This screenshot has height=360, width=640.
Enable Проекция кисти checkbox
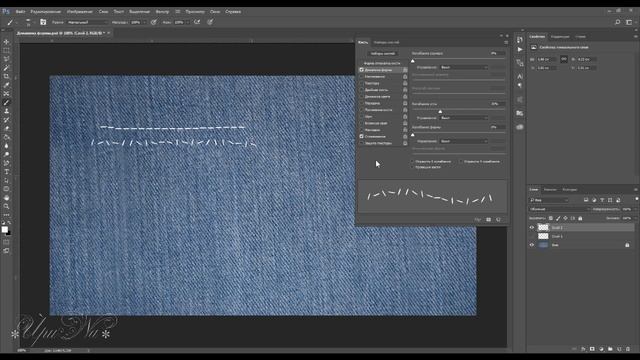tap(413, 167)
